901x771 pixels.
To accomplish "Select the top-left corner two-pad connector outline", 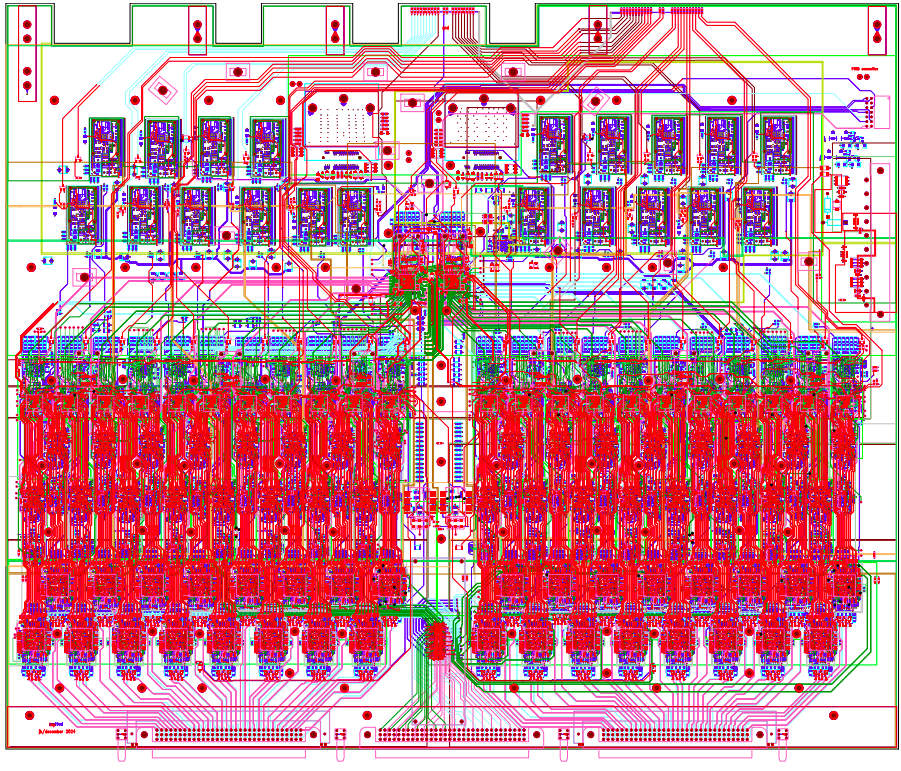I will tap(27, 31).
